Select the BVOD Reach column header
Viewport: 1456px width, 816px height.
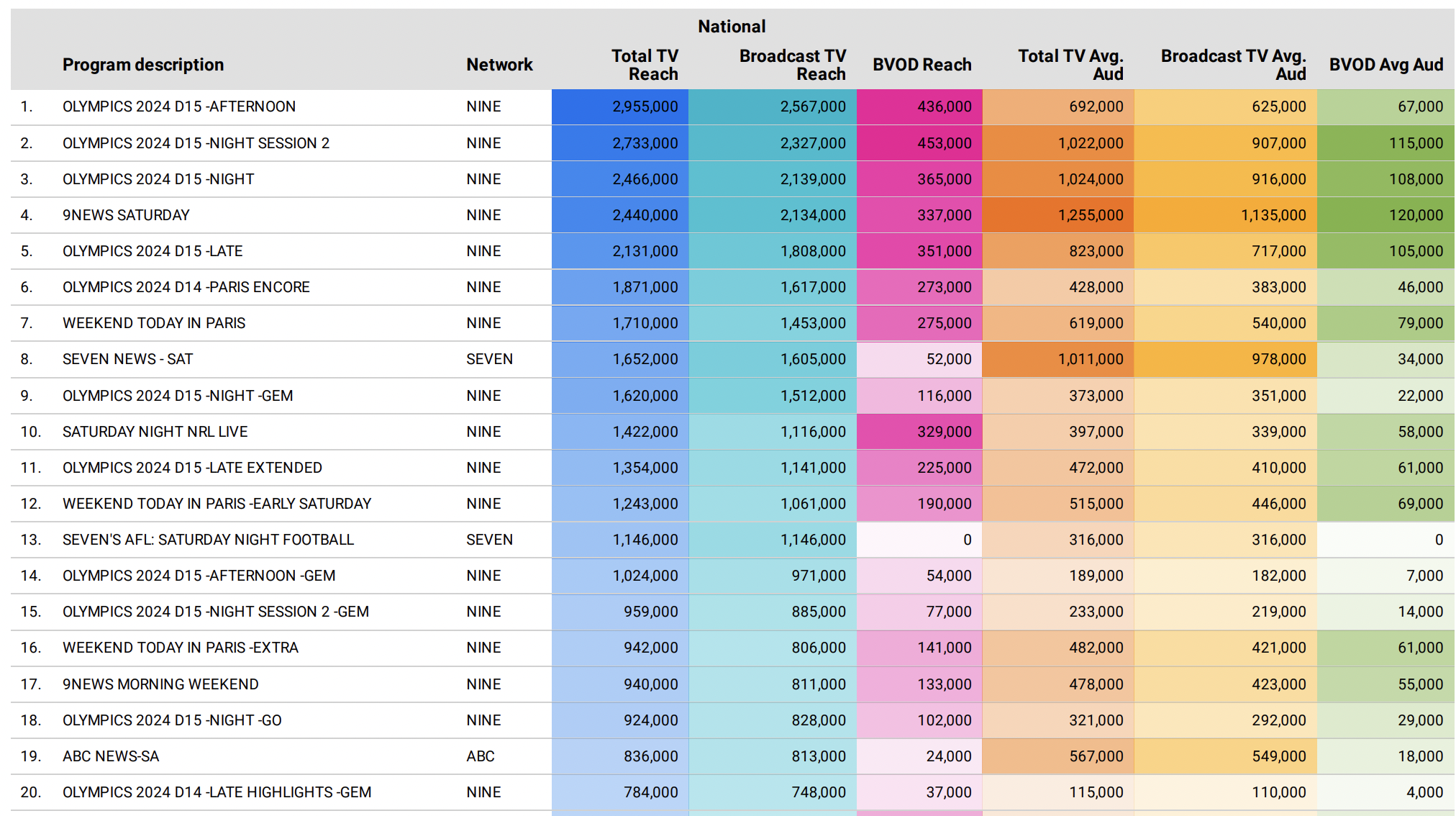tap(922, 65)
